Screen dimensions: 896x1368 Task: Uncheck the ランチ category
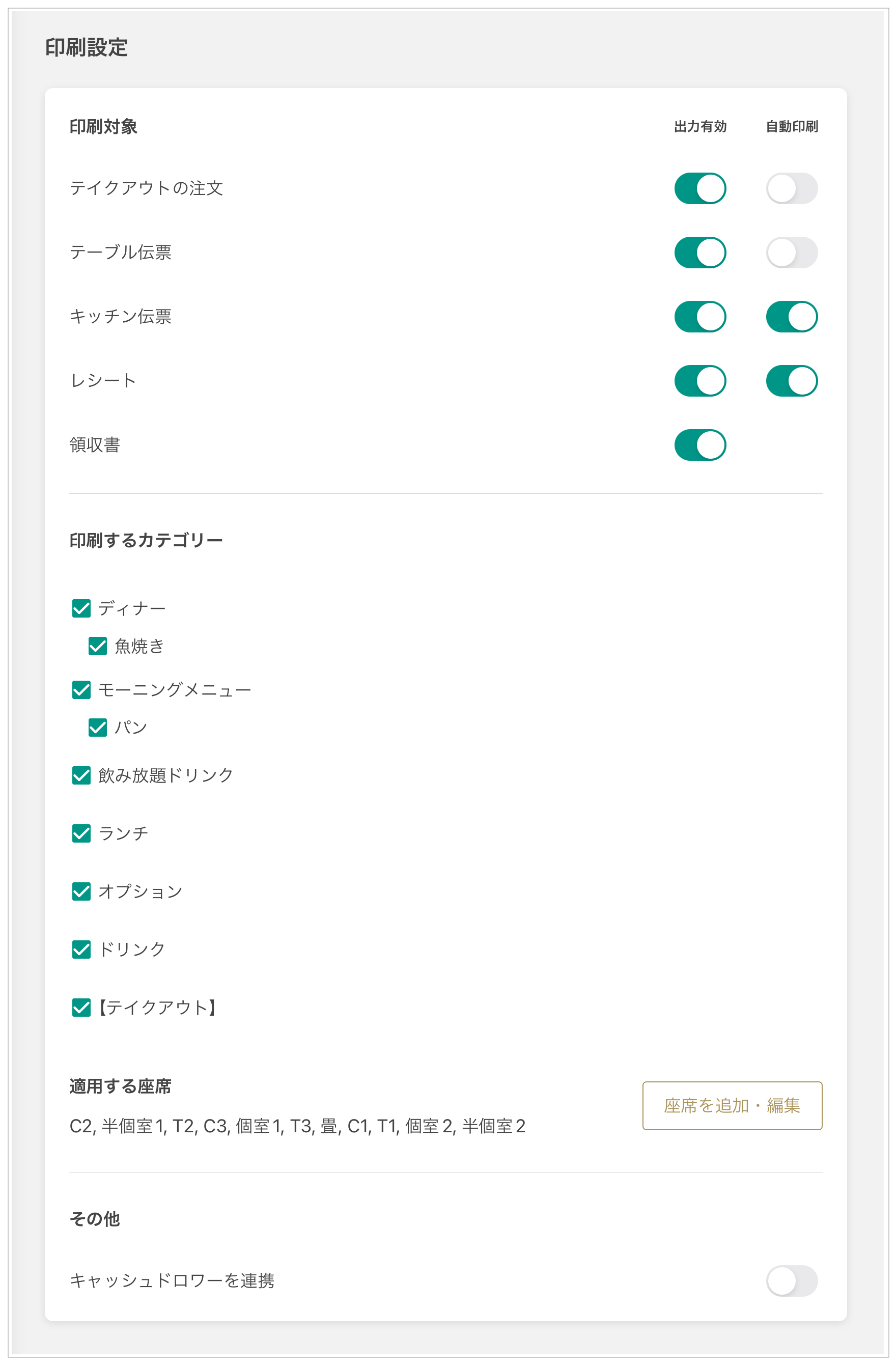tap(81, 833)
